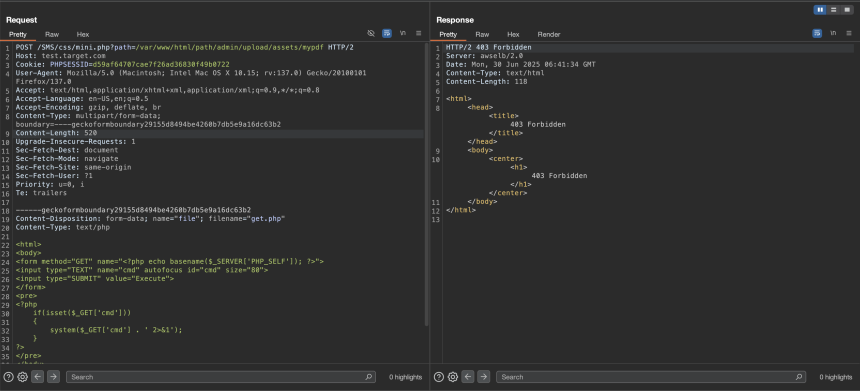Click the Response panel heading

coord(454,20)
